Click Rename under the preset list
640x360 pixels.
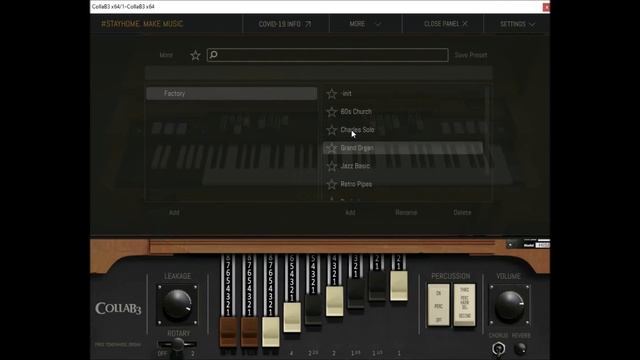click(x=406, y=213)
